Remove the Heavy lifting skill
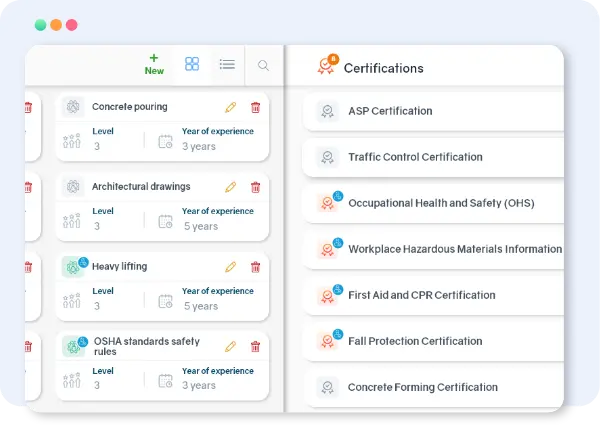The image size is (600, 431). (x=255, y=267)
